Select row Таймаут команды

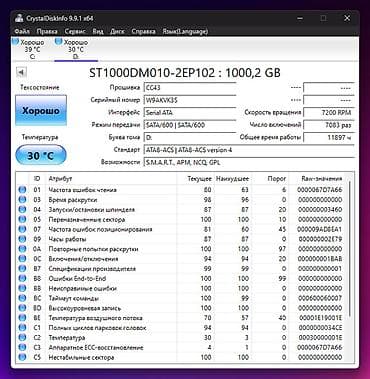tap(181, 298)
